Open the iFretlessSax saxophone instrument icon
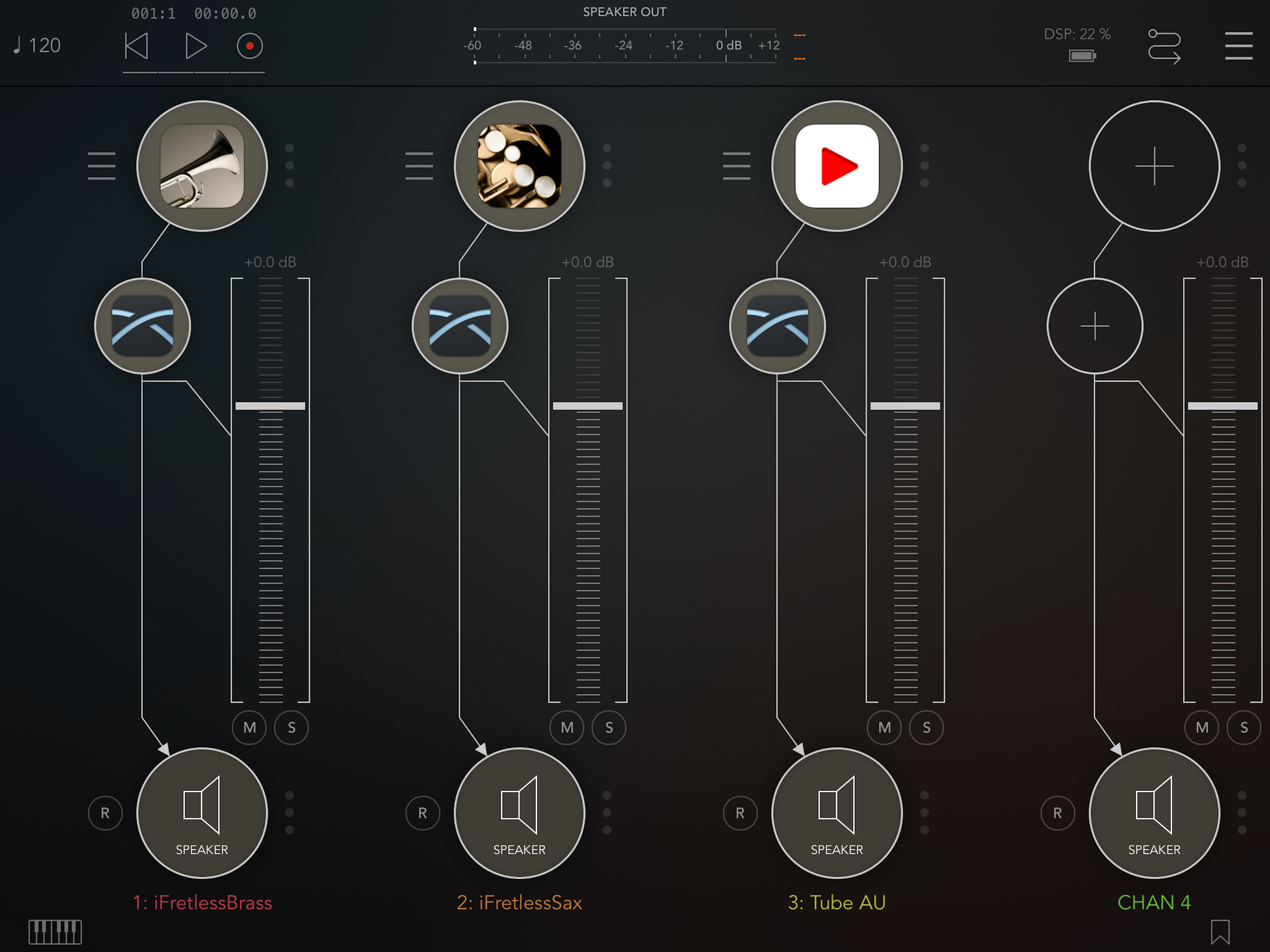 point(519,166)
